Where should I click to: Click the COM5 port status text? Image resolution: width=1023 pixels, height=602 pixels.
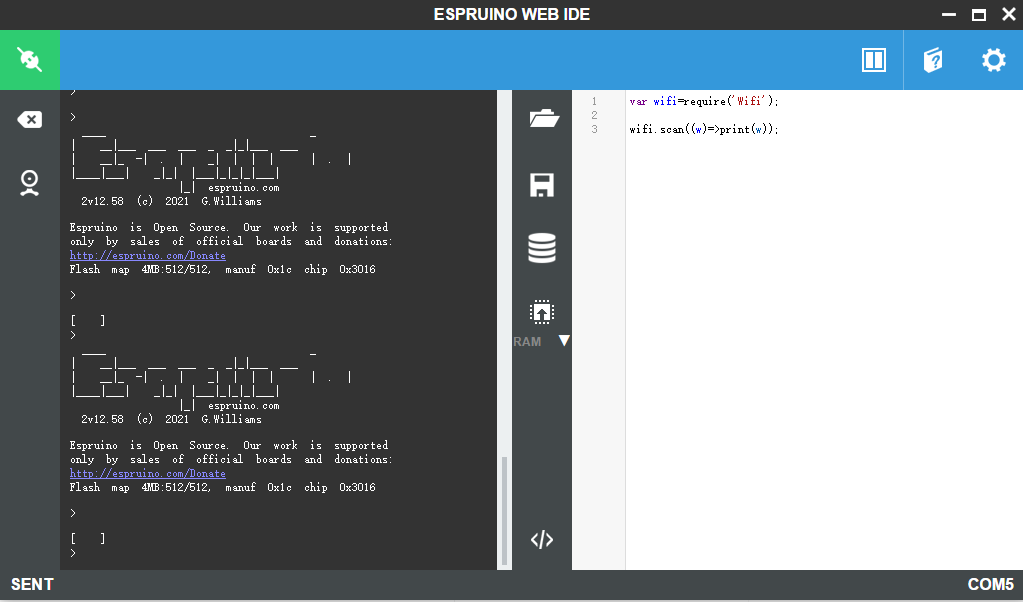[991, 584]
